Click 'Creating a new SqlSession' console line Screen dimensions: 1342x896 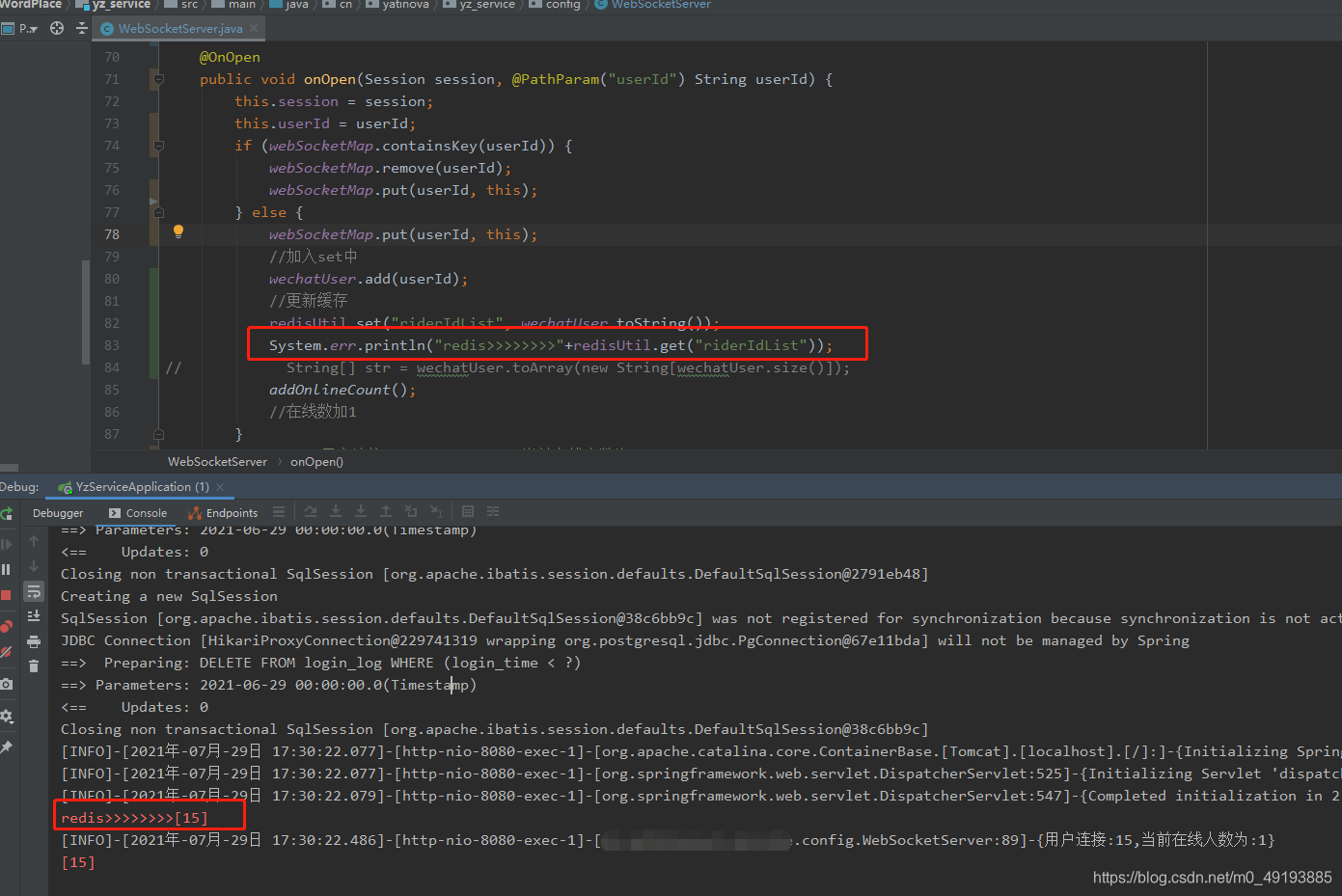point(169,596)
